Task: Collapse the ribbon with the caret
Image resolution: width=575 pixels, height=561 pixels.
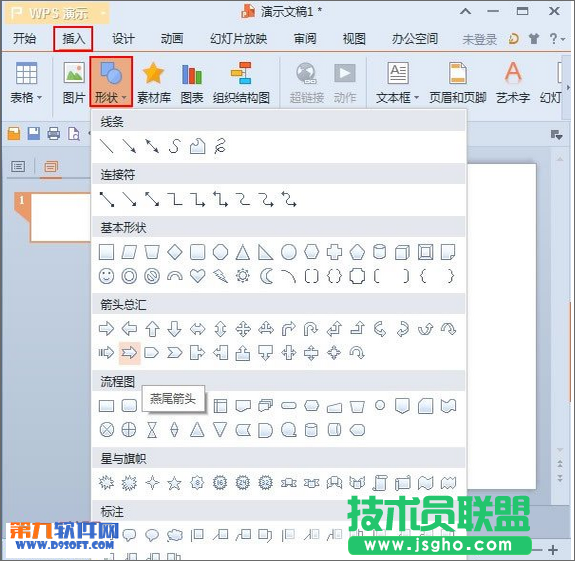Action: [x=465, y=11]
